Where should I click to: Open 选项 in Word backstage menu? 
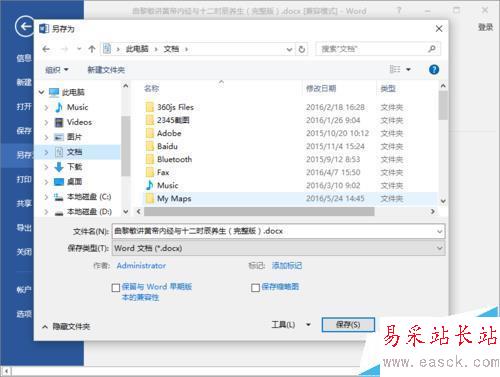click(24, 314)
